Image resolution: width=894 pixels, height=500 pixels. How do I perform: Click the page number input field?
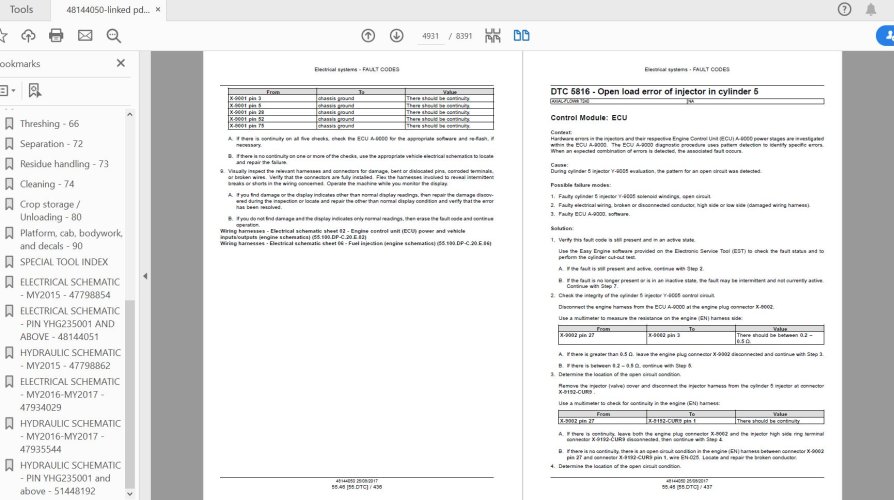point(430,36)
